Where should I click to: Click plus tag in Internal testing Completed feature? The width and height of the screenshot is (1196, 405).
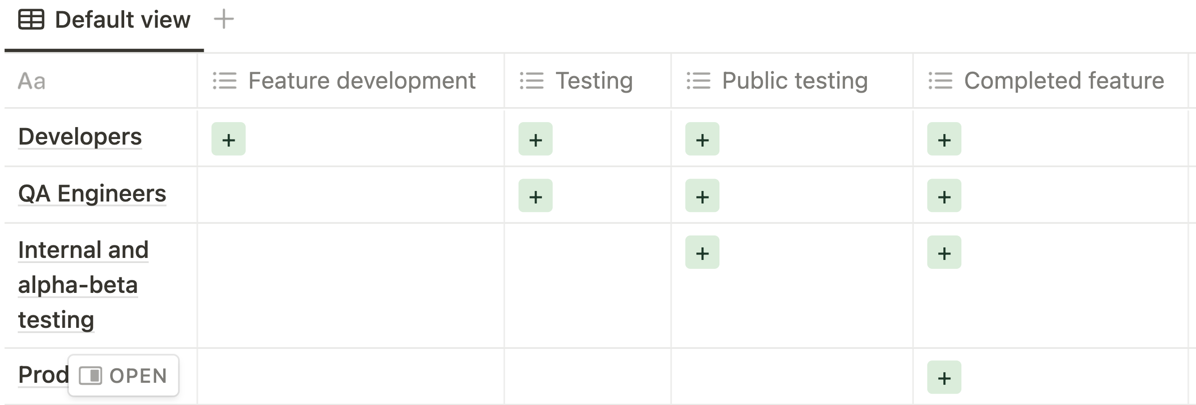[x=944, y=254]
